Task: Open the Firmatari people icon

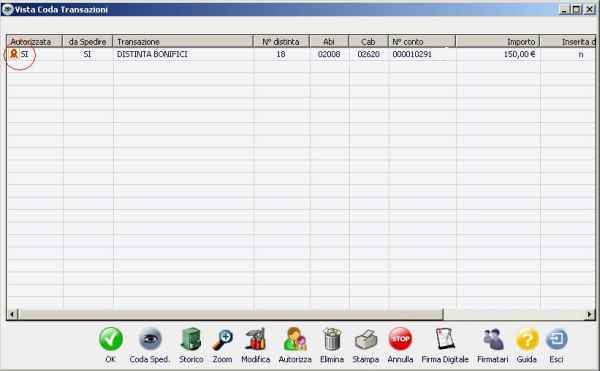Action: pyautogui.click(x=493, y=339)
